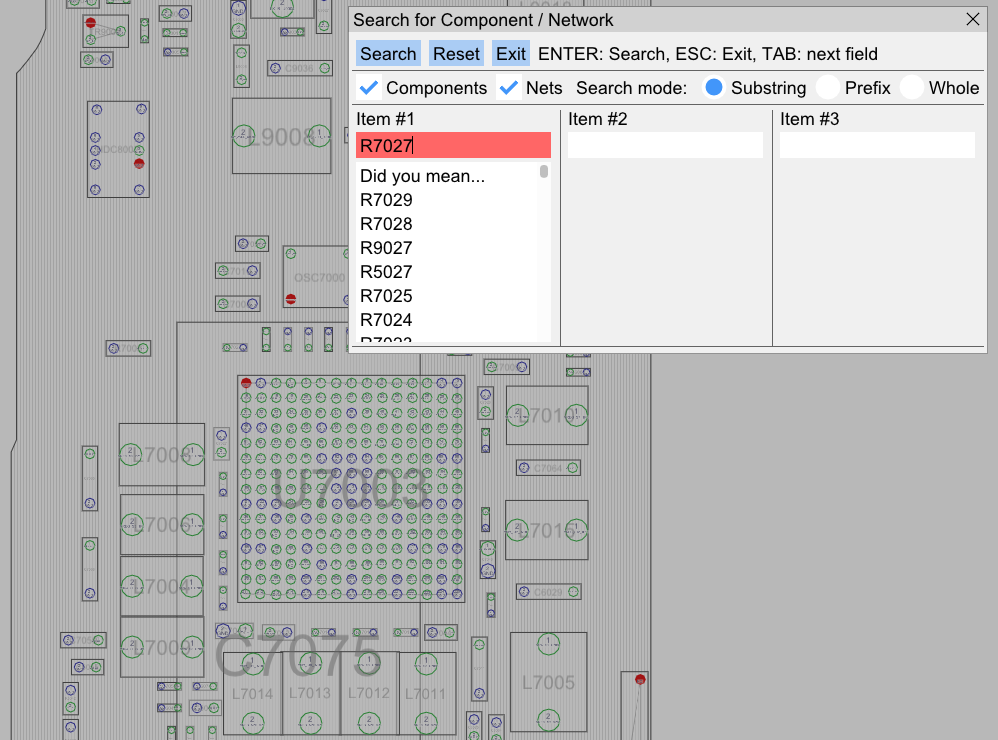Select the OSC7000 oscillator component
The image size is (998, 740).
point(316,277)
